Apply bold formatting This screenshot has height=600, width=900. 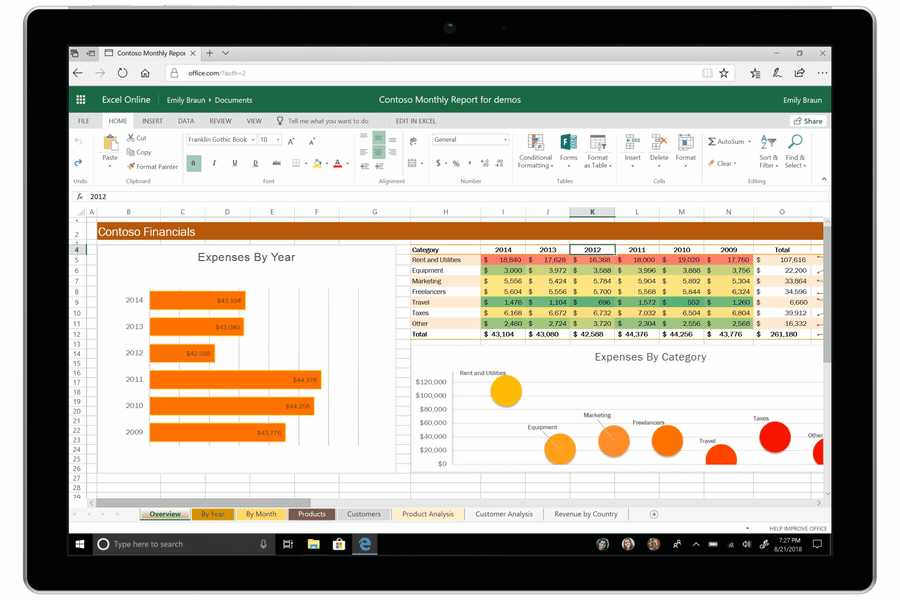coord(192,162)
